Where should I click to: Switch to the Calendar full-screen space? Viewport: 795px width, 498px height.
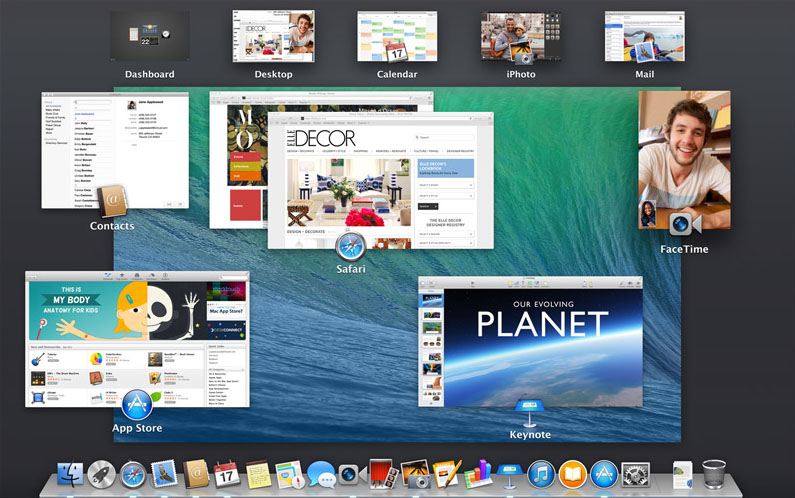pos(397,37)
